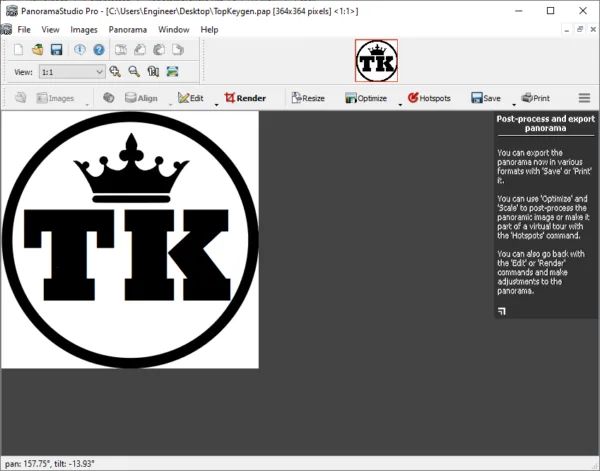Open the Panorama menu
The height and width of the screenshot is (471, 600).
pos(127,29)
